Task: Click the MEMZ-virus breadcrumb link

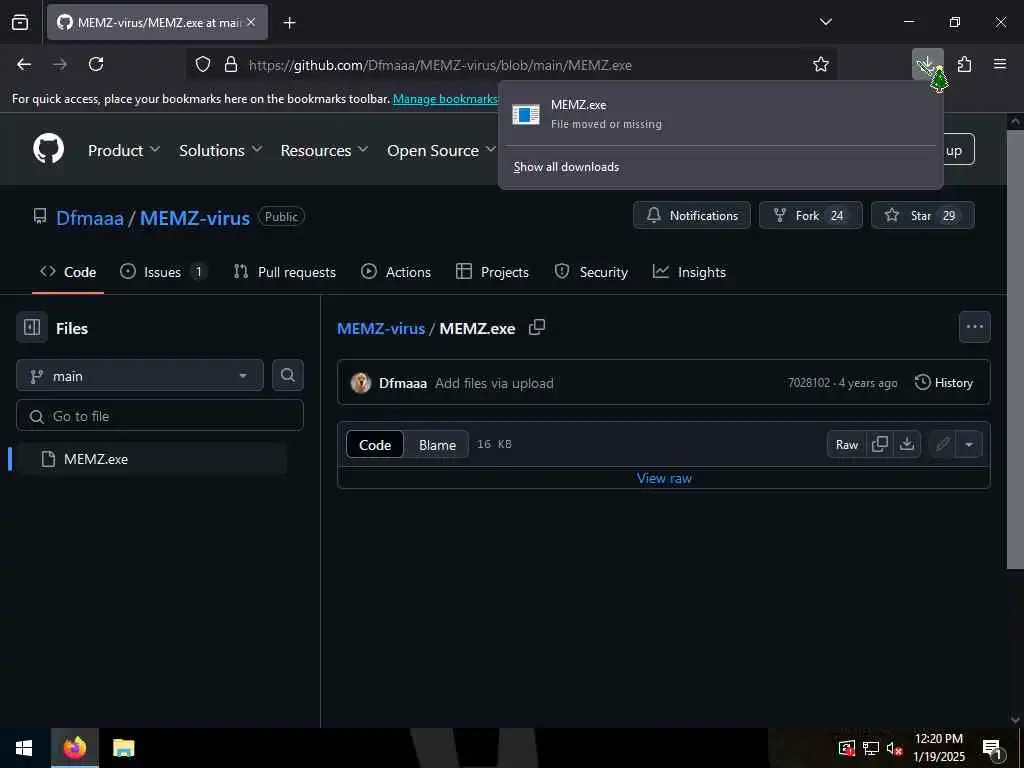Action: point(381,328)
